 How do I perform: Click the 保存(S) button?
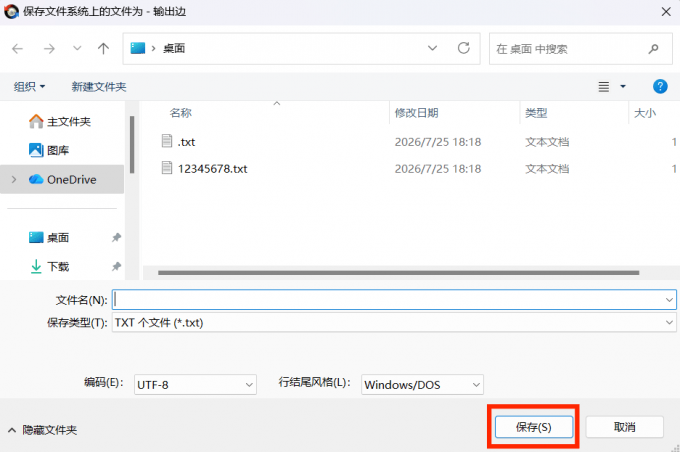[534, 427]
